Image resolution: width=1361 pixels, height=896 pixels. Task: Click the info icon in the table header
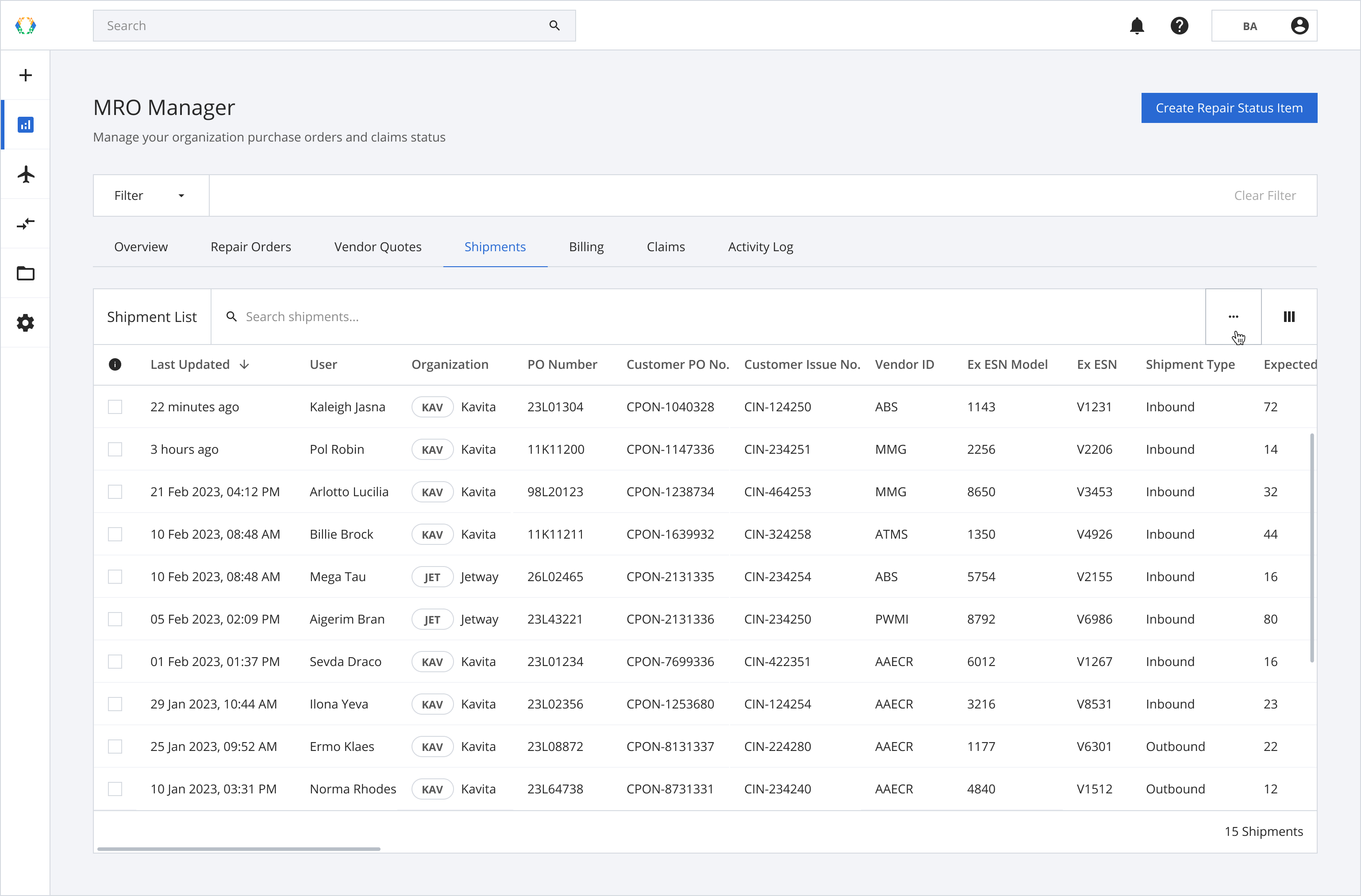(115, 364)
